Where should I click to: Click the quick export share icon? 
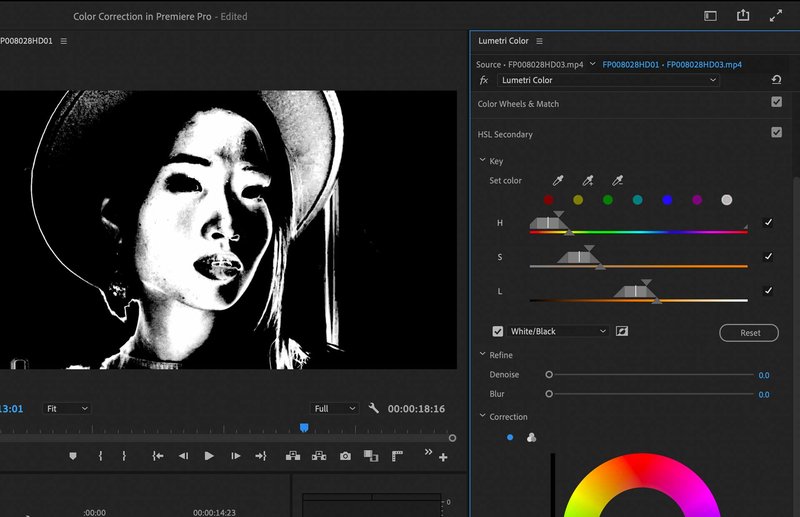point(743,15)
